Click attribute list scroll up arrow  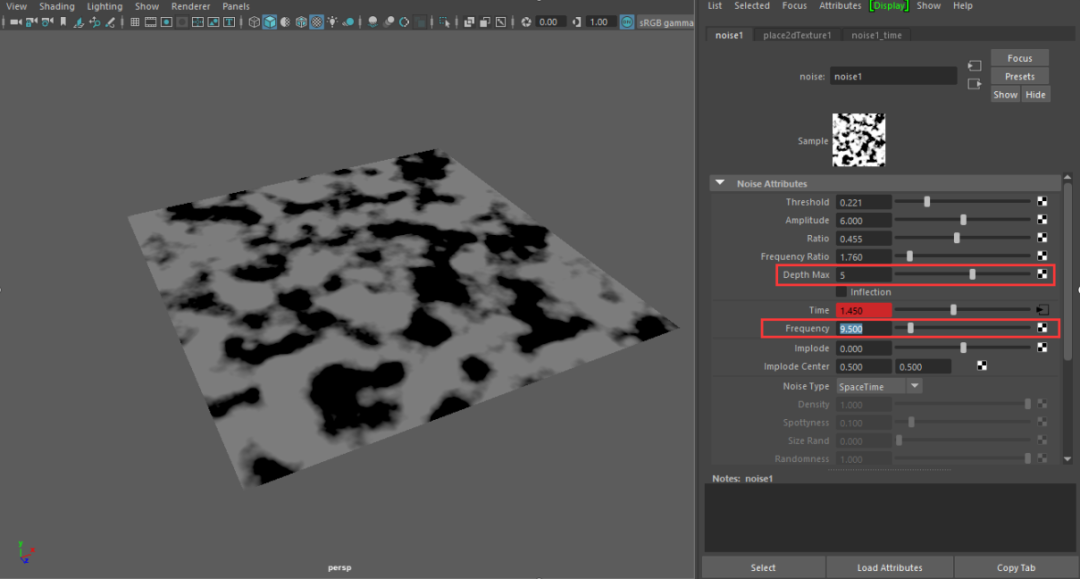point(1067,178)
